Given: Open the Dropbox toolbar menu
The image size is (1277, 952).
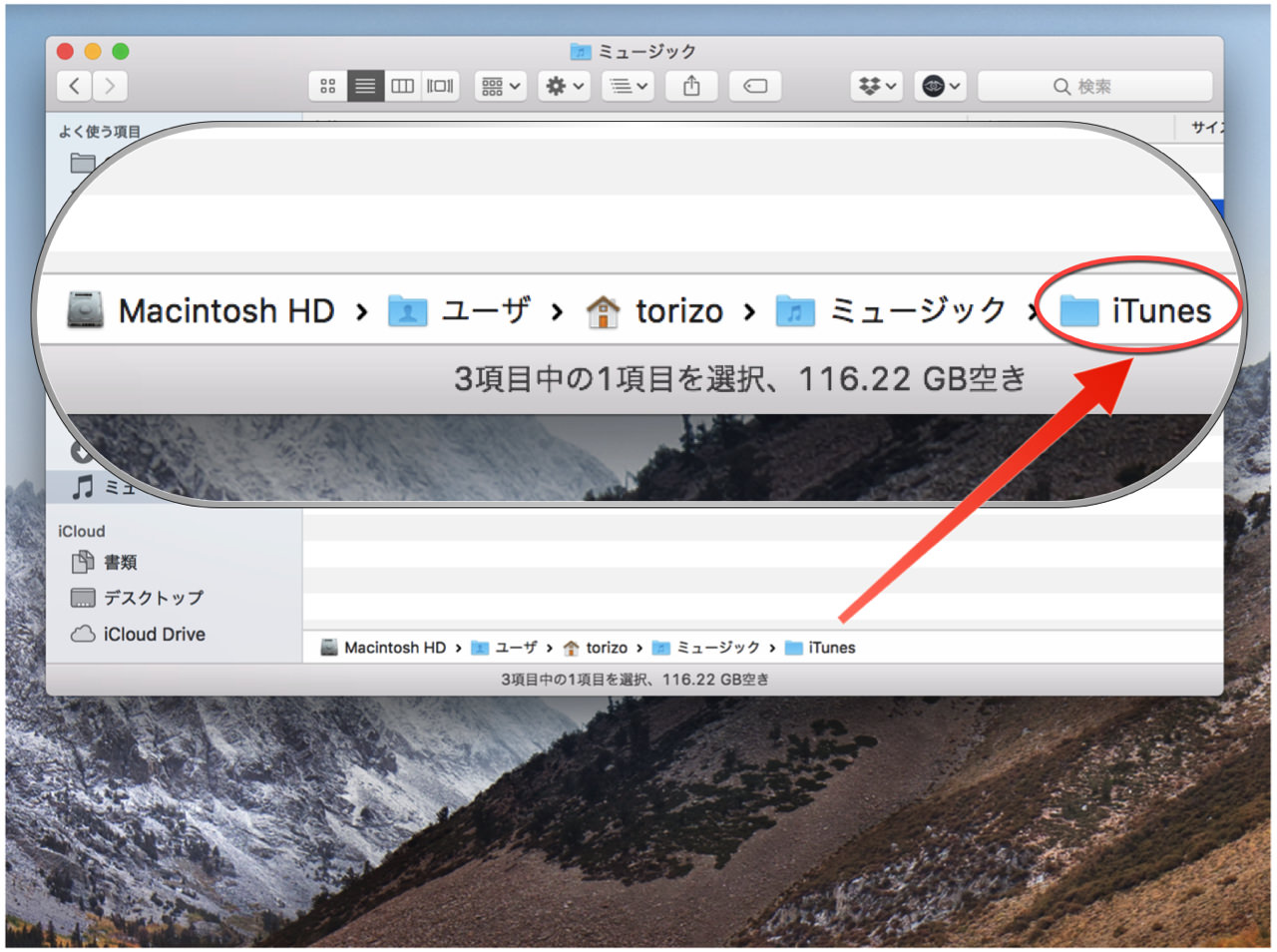Looking at the screenshot, I should pos(878,86).
